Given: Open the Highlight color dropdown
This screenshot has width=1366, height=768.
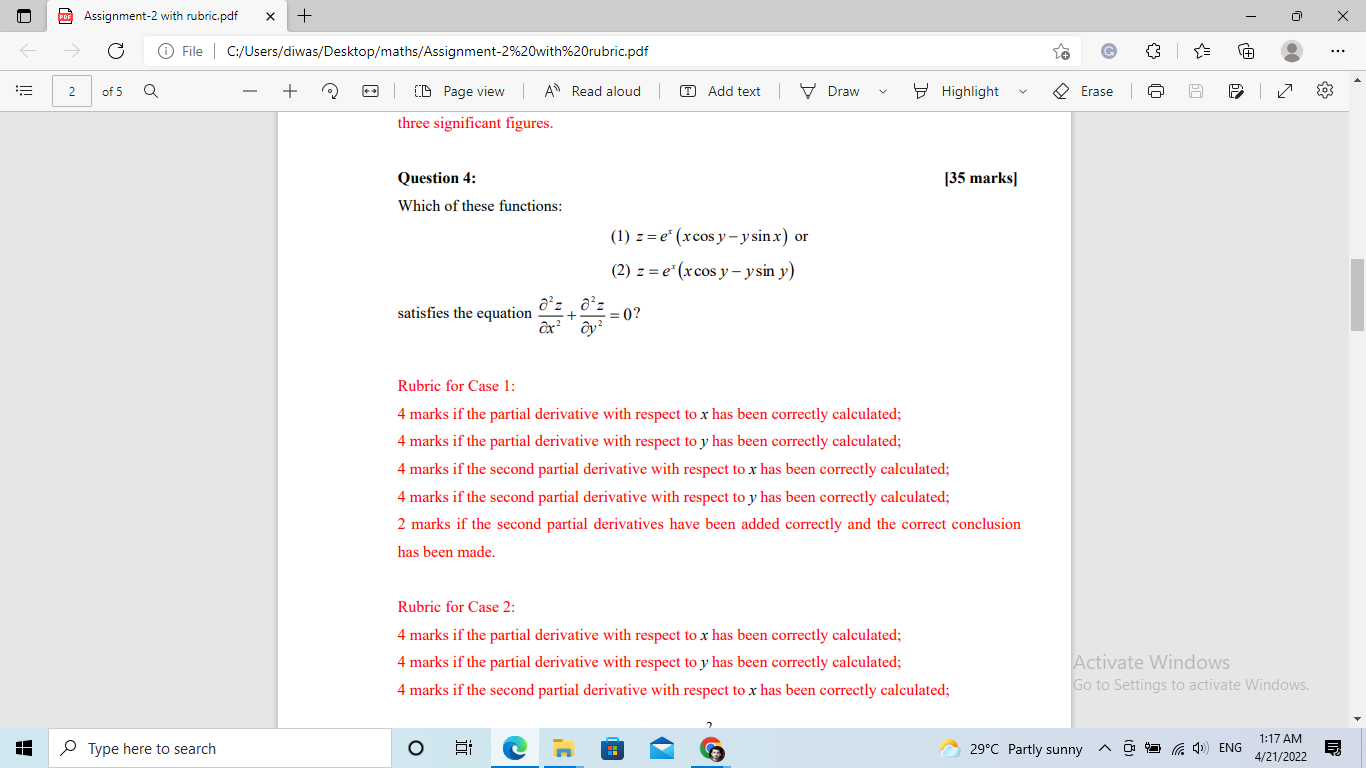Looking at the screenshot, I should (x=1022, y=91).
